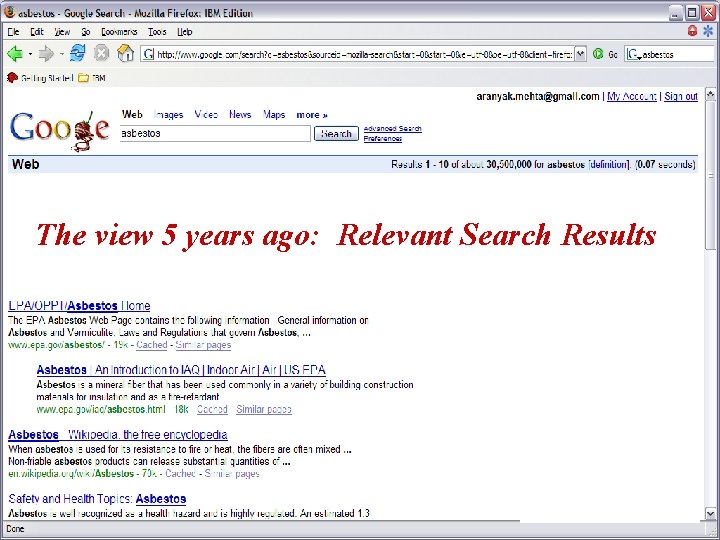Open the Back button history dropdown arrow
Viewport: 720px width, 540px height.
[x=30, y=54]
